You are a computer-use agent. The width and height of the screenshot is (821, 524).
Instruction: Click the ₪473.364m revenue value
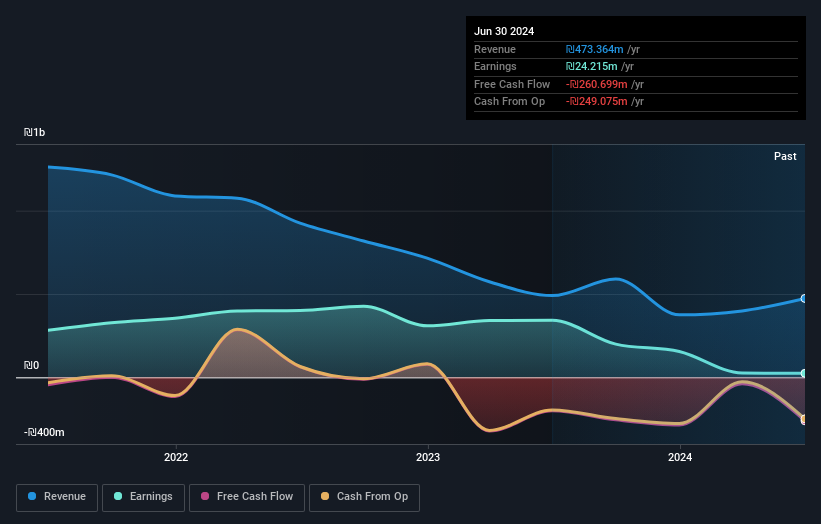[594, 49]
